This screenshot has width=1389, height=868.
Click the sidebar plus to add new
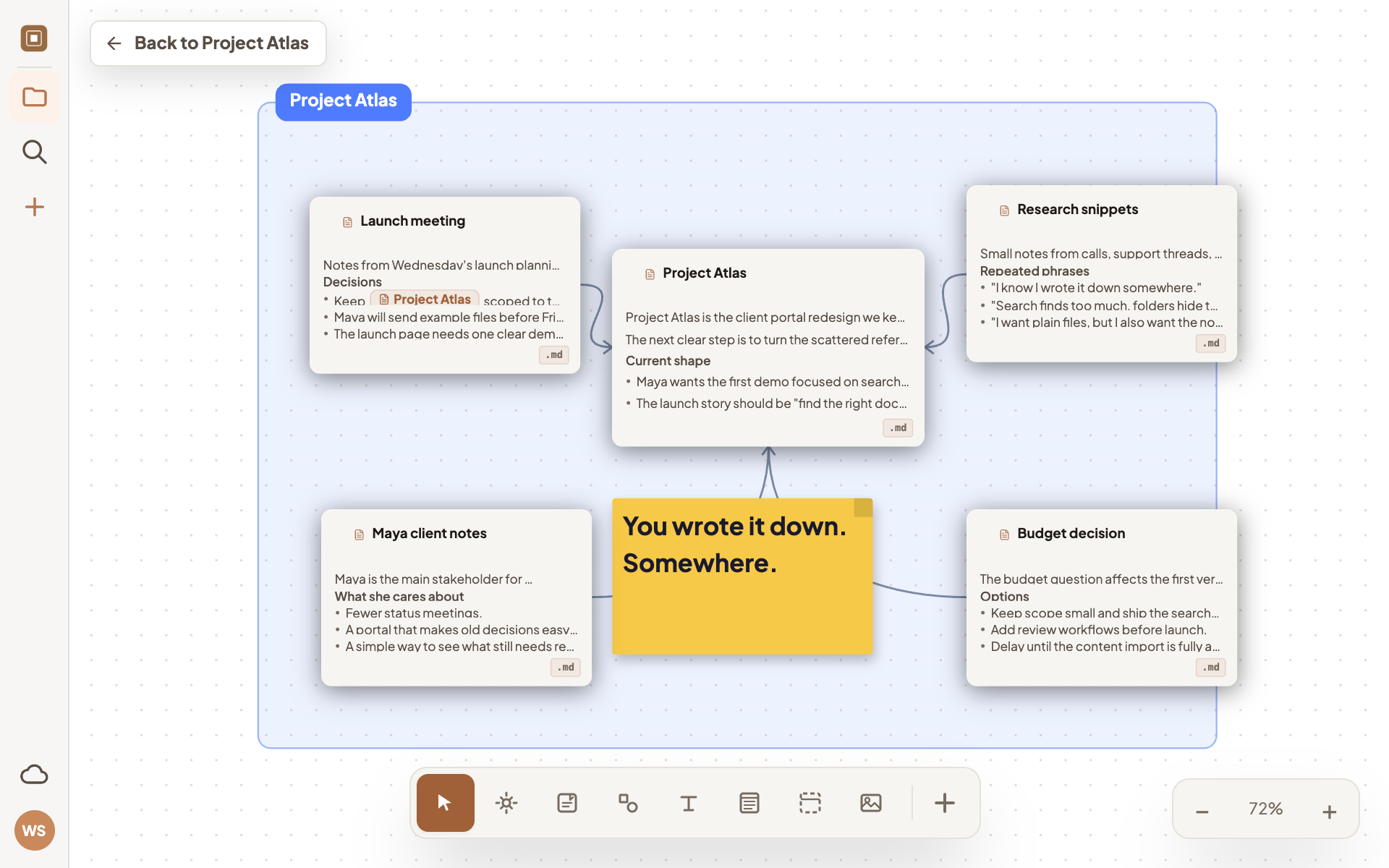point(34,208)
